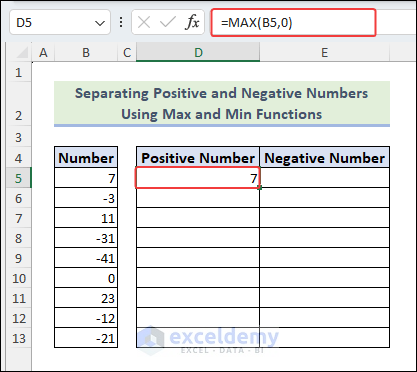Select empty cell D7 in row 7
Image resolution: width=417 pixels, height=372 pixels.
198,218
